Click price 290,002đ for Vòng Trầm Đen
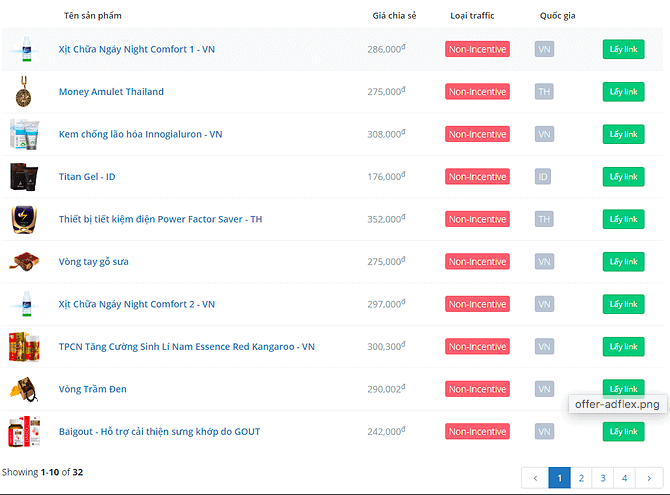 pyautogui.click(x=386, y=389)
